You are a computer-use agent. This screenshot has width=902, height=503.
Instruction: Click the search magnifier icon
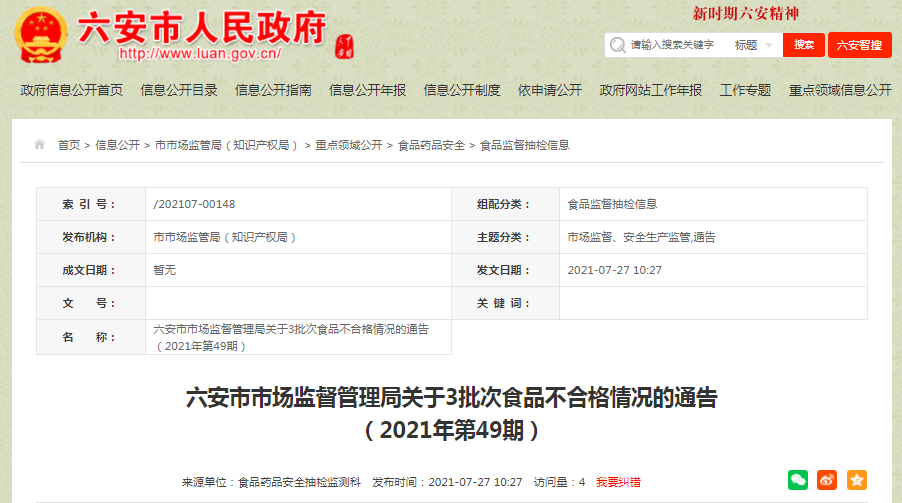(x=617, y=45)
